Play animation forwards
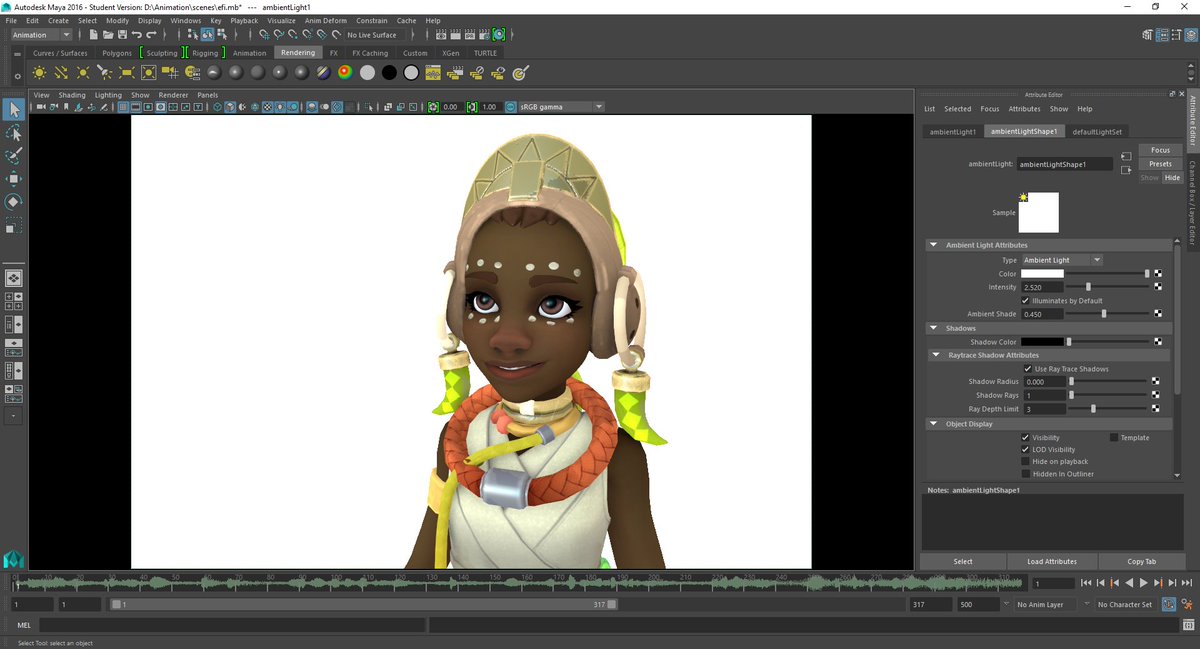This screenshot has width=1200, height=649. (1144, 583)
